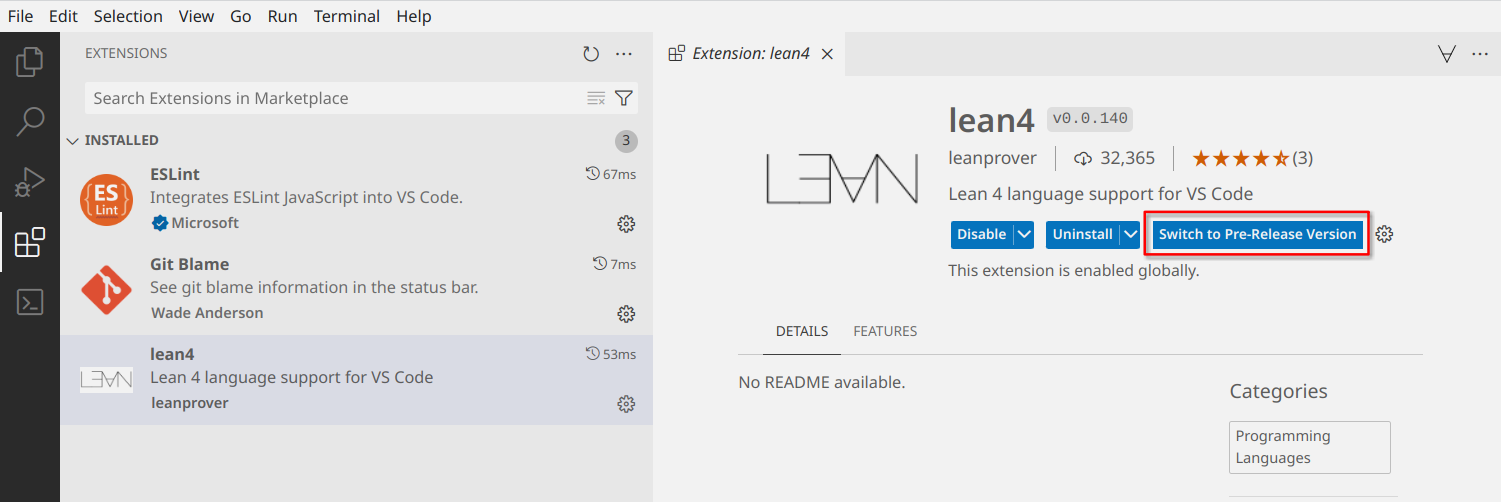Open the Disable dropdown arrow
1501x502 pixels.
click(x=1023, y=234)
